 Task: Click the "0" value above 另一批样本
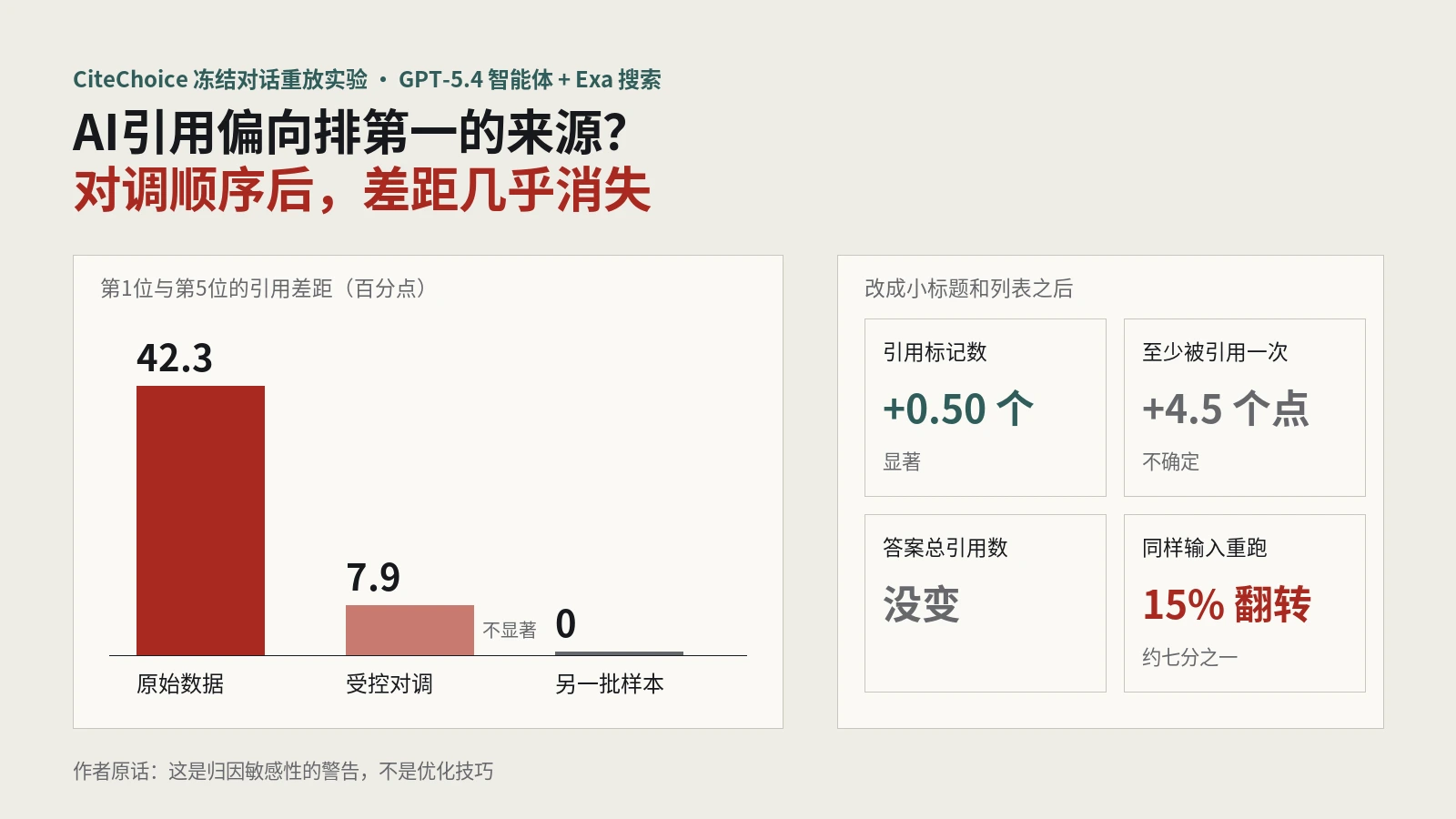click(565, 624)
